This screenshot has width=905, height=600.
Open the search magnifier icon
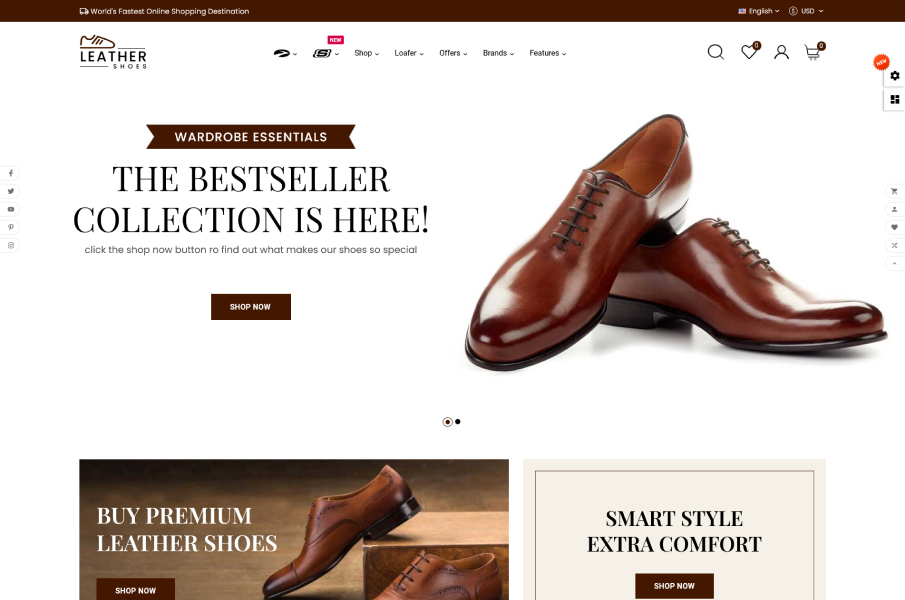click(716, 52)
